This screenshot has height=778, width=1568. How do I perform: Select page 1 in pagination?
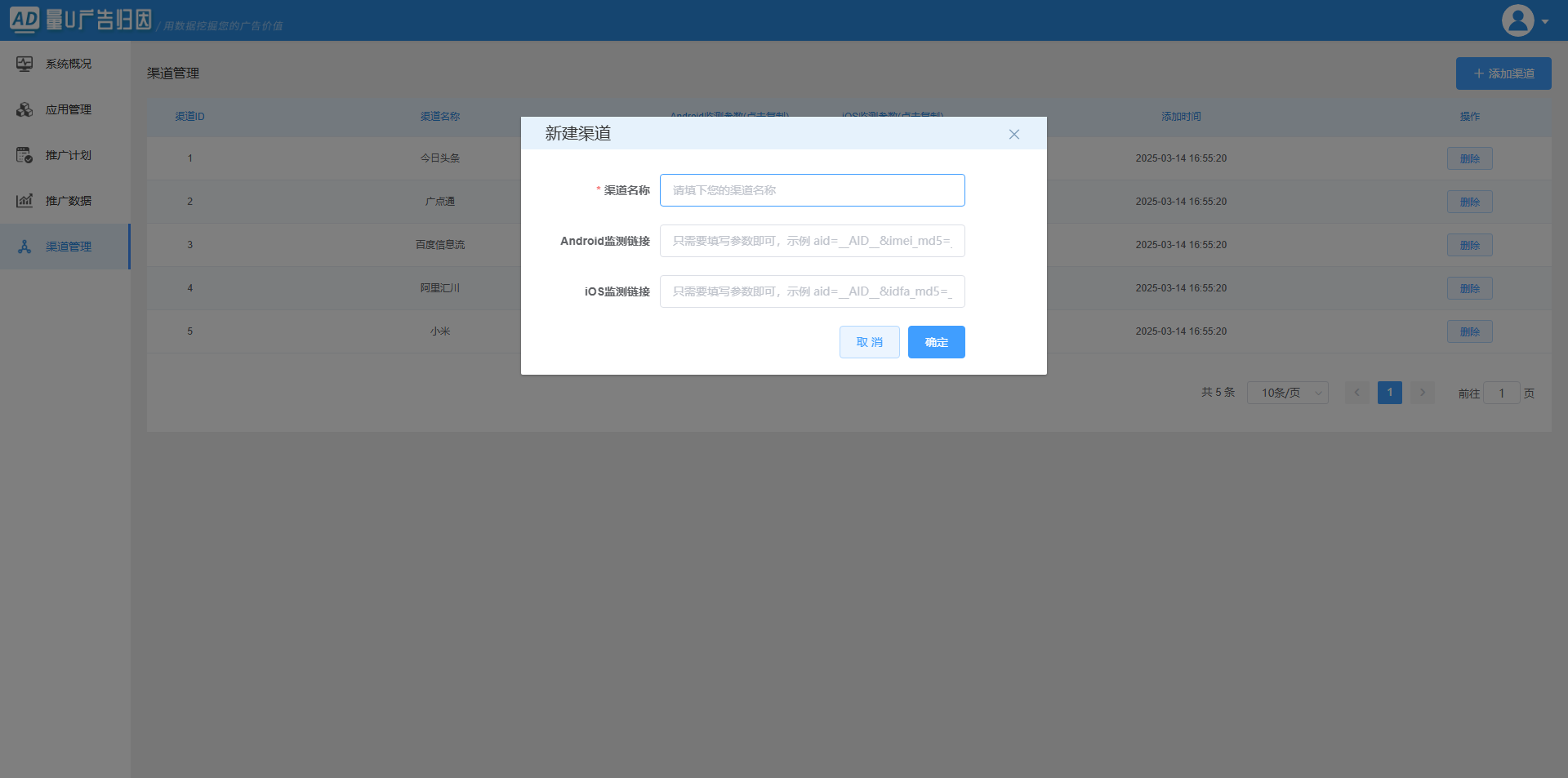(1390, 393)
